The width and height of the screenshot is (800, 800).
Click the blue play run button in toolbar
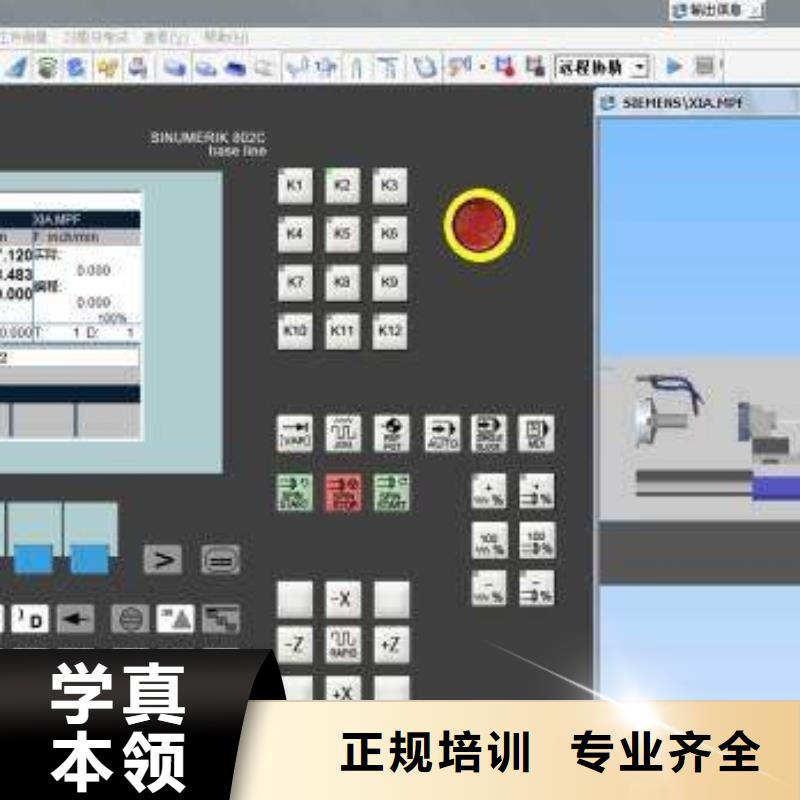tap(674, 66)
